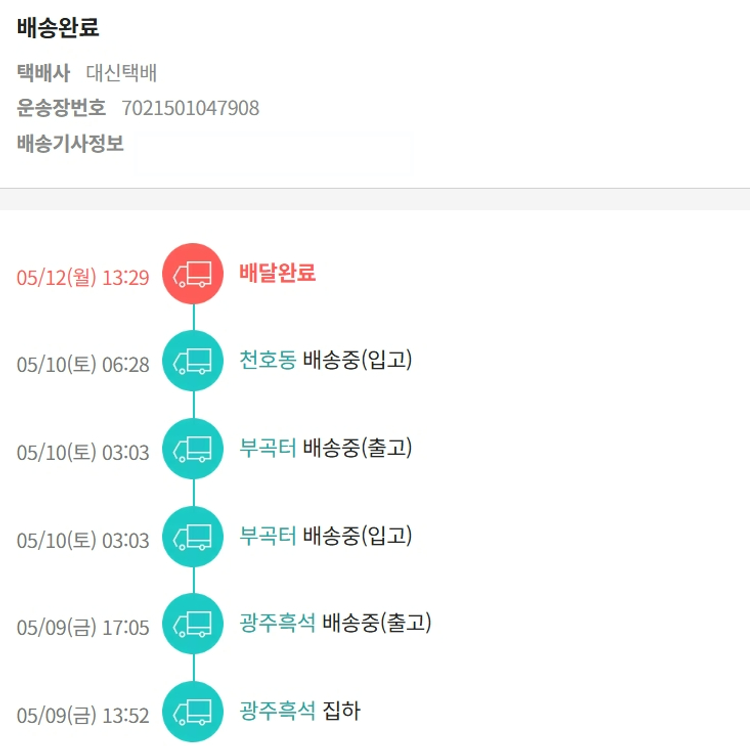Image resolution: width=750 pixels, height=746 pixels.
Task: Click the tracking number 7021501047908
Action: [x=190, y=108]
